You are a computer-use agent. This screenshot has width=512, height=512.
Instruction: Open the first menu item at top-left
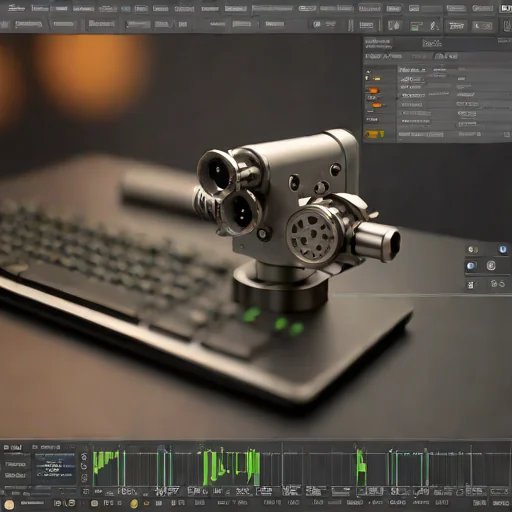click(16, 8)
